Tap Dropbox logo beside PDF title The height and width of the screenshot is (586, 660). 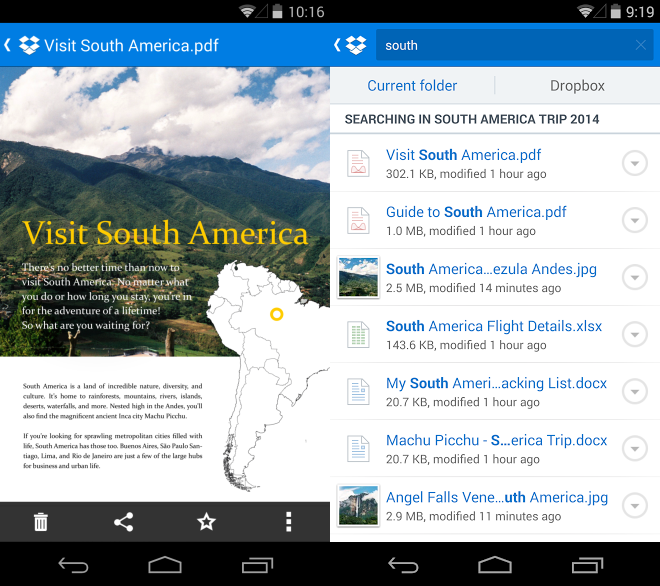[29, 45]
